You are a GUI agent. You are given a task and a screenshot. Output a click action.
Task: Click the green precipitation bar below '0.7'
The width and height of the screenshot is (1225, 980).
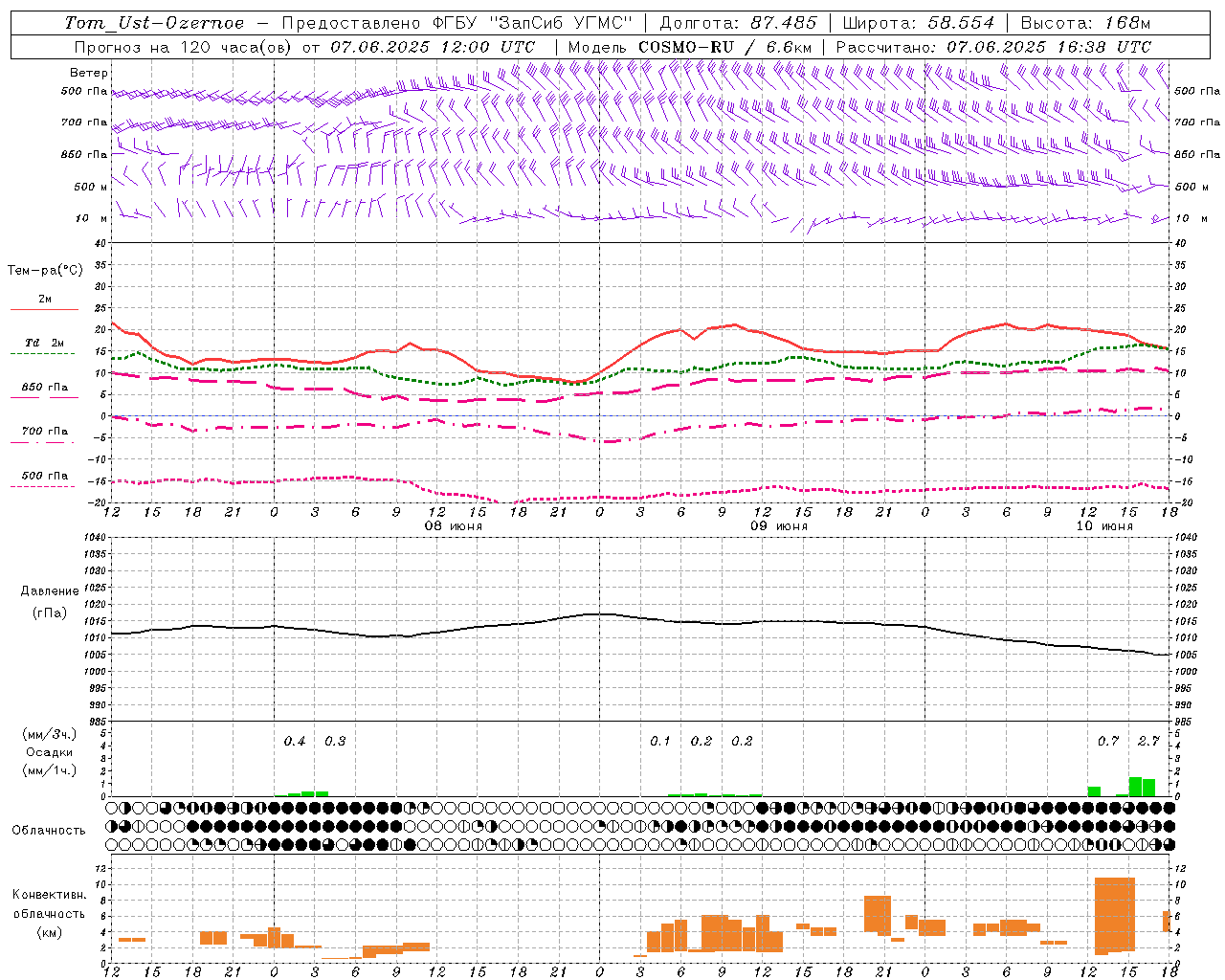point(1094,791)
